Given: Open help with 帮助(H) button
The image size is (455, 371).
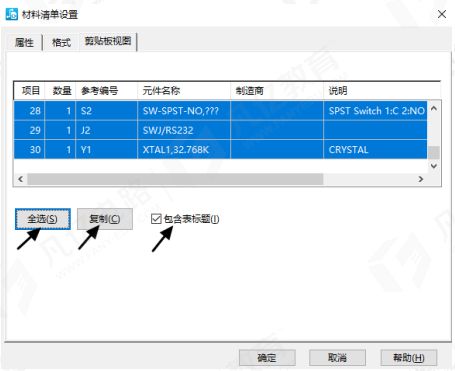Looking at the screenshot, I should [x=409, y=358].
